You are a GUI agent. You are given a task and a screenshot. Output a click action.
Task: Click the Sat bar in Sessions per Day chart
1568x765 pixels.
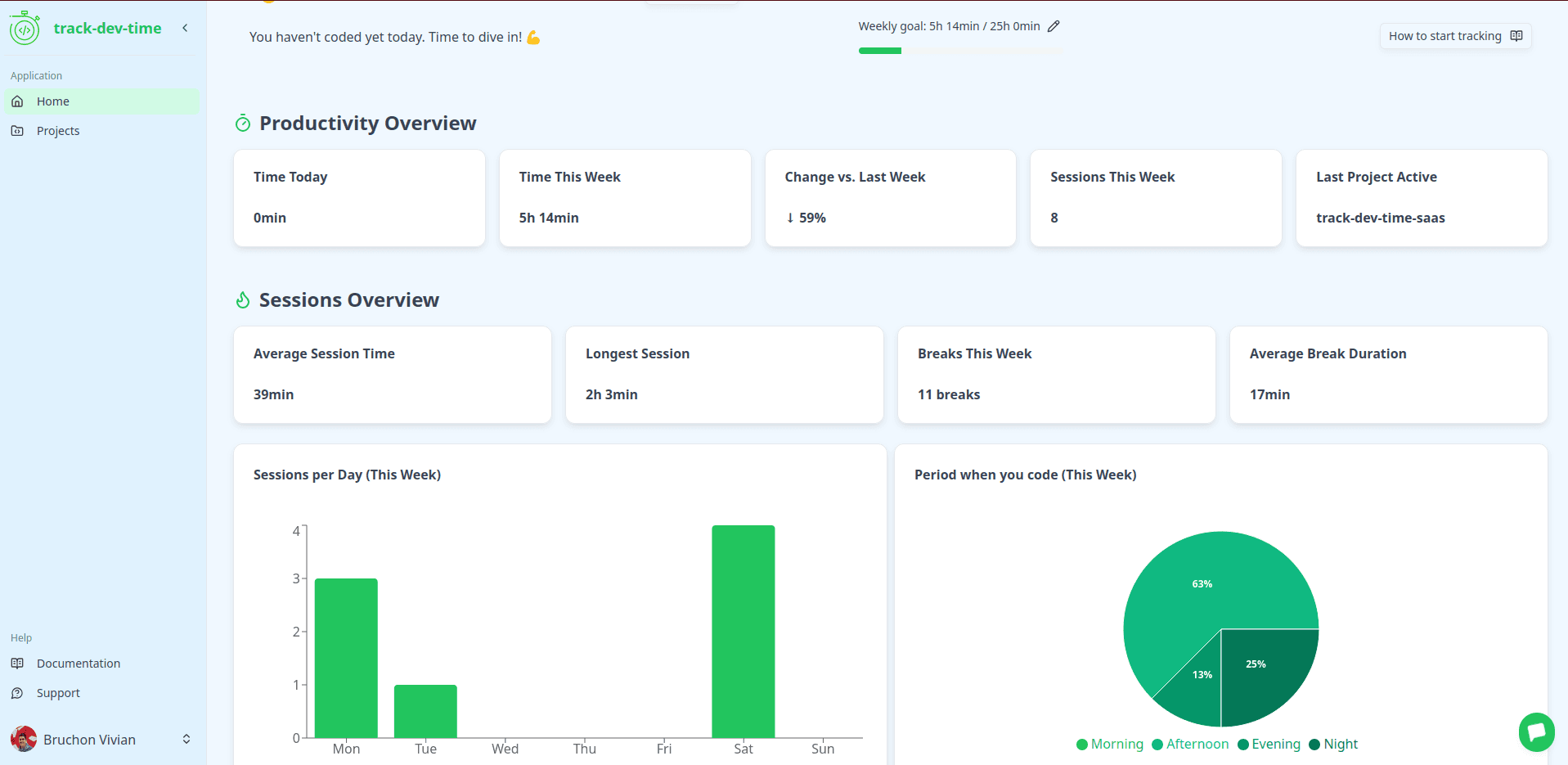(744, 632)
